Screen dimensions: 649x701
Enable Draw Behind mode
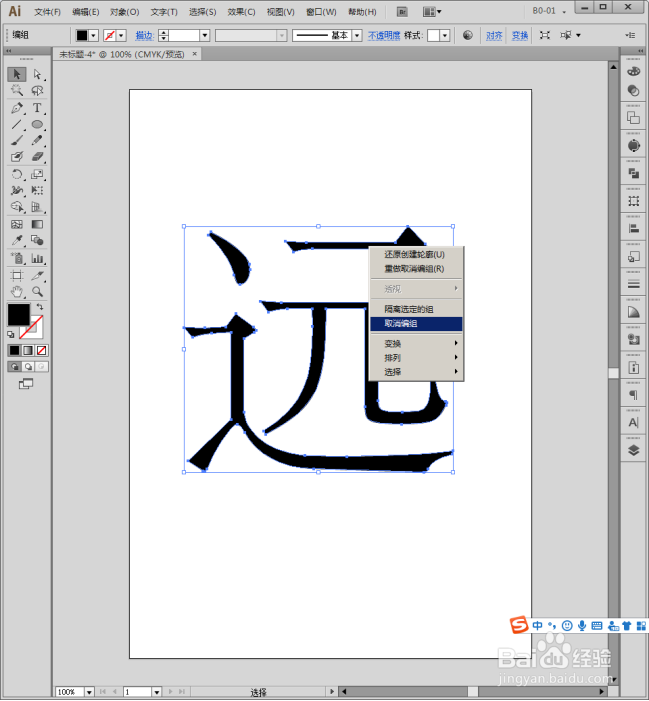click(x=28, y=367)
